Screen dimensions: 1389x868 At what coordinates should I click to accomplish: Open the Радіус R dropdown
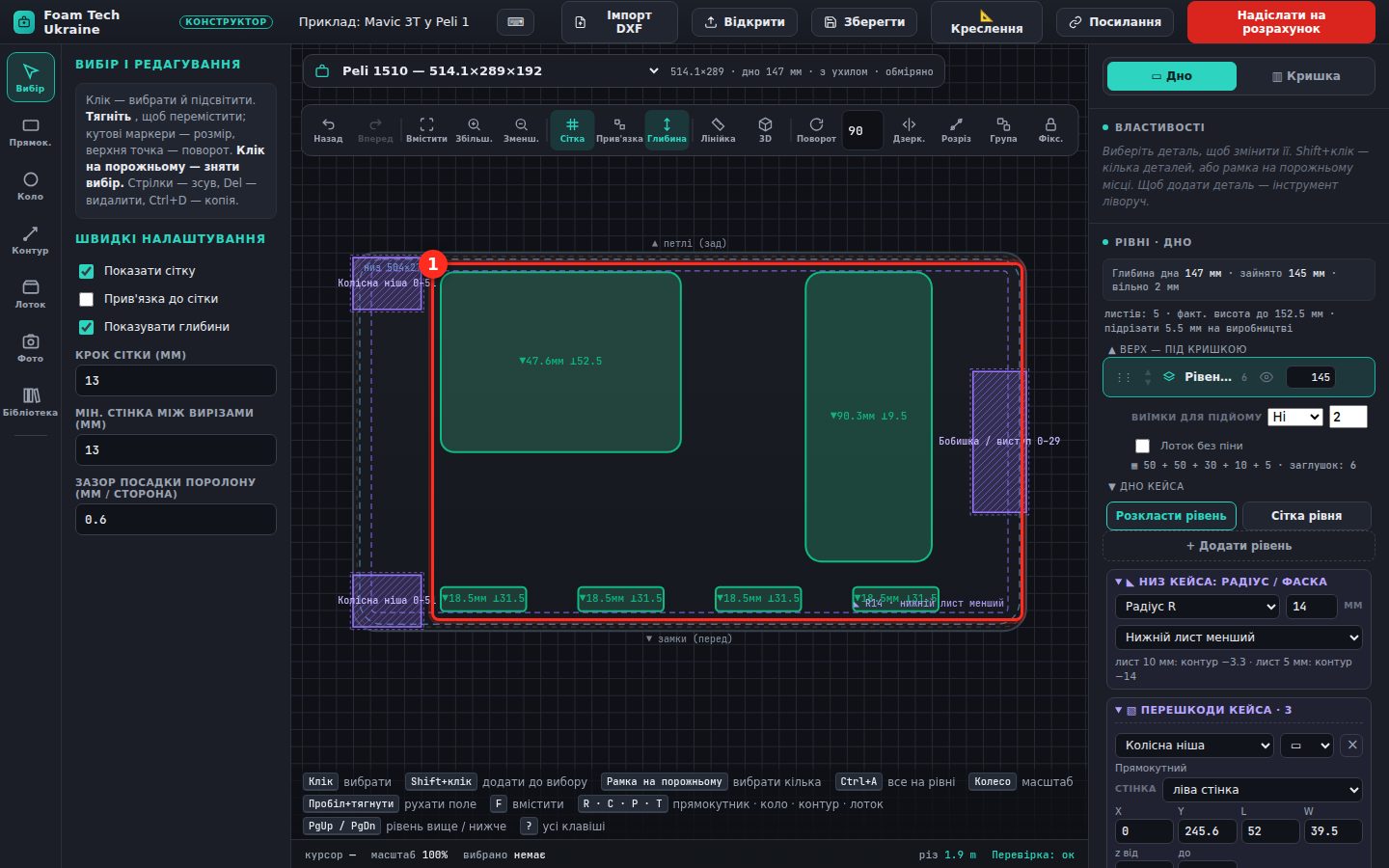1197,607
